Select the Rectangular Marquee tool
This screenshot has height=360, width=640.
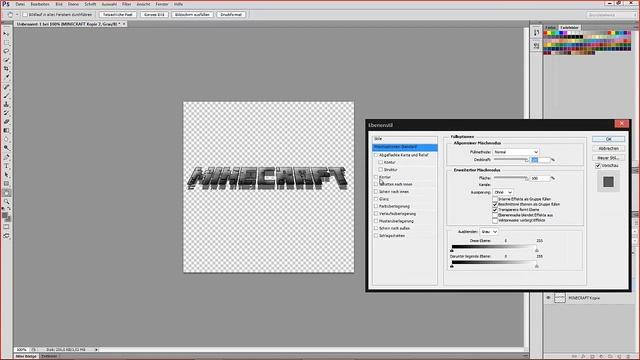point(6,42)
